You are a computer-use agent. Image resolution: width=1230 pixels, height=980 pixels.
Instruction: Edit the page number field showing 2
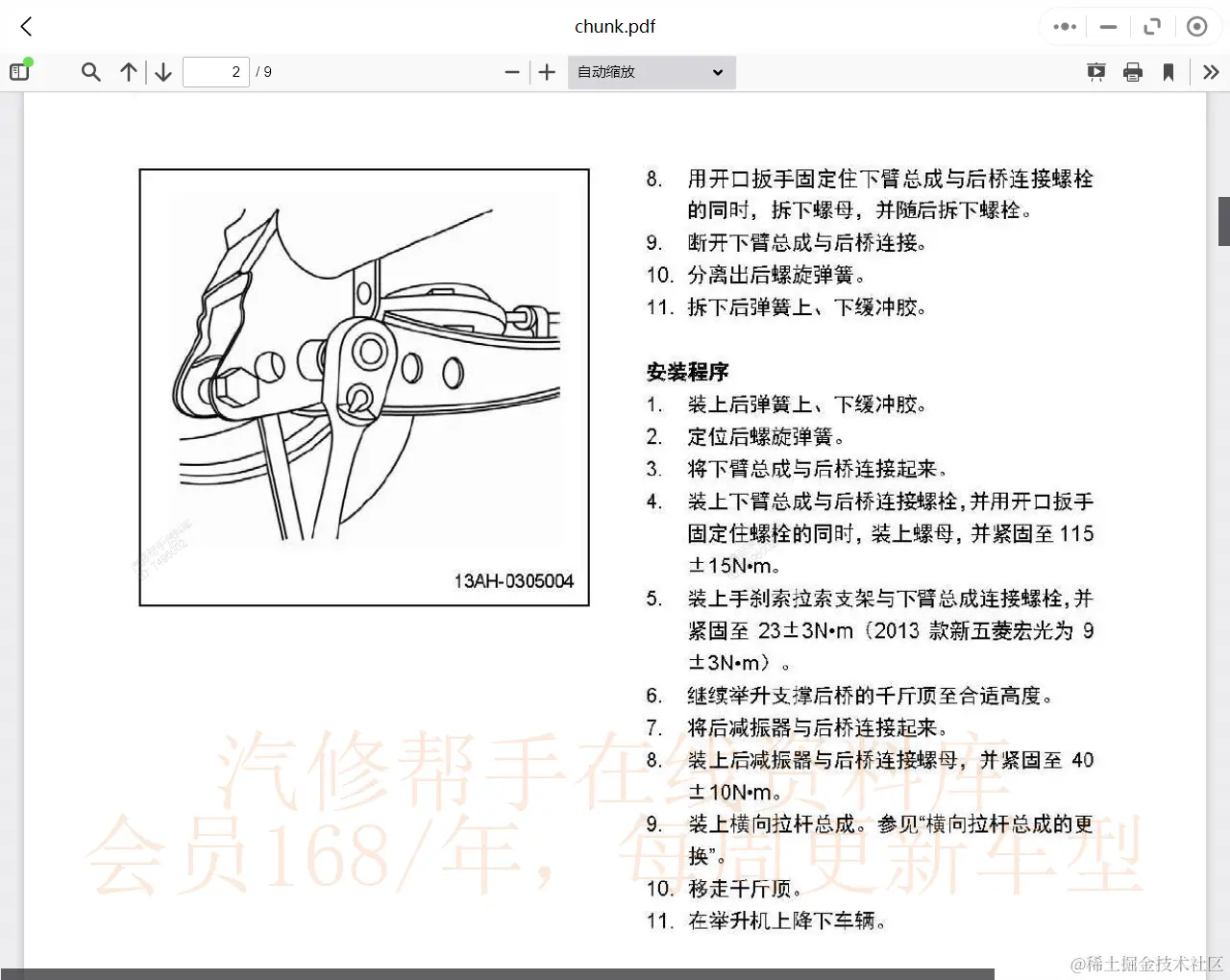tap(215, 71)
